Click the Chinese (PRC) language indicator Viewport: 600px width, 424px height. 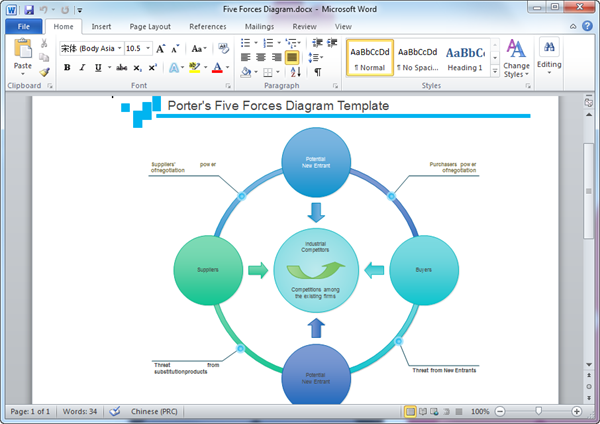[155, 412]
